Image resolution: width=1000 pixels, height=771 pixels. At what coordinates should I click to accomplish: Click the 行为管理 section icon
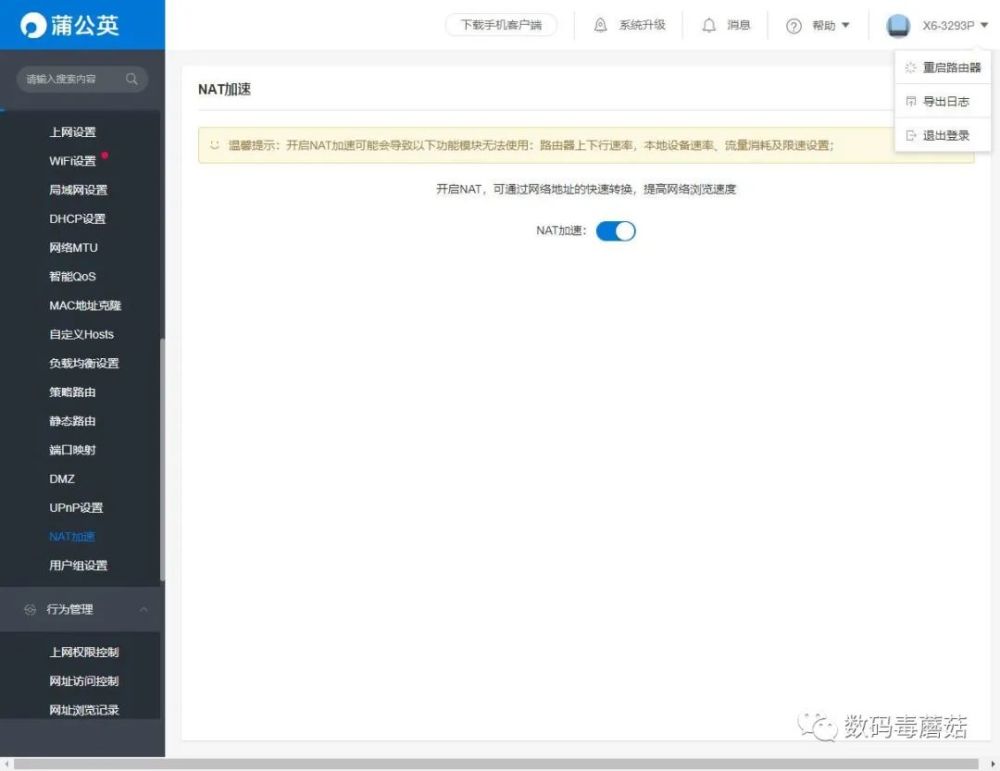pyautogui.click(x=30, y=609)
